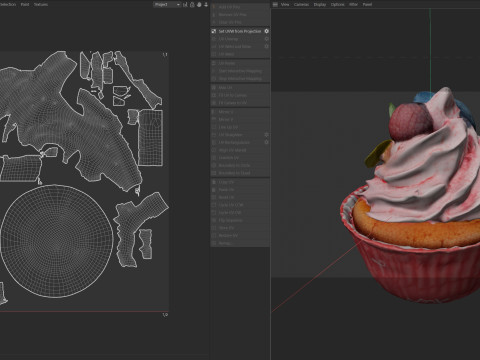
Task: Click the 3D viewport hamburger menu icon
Action: coord(275,4)
